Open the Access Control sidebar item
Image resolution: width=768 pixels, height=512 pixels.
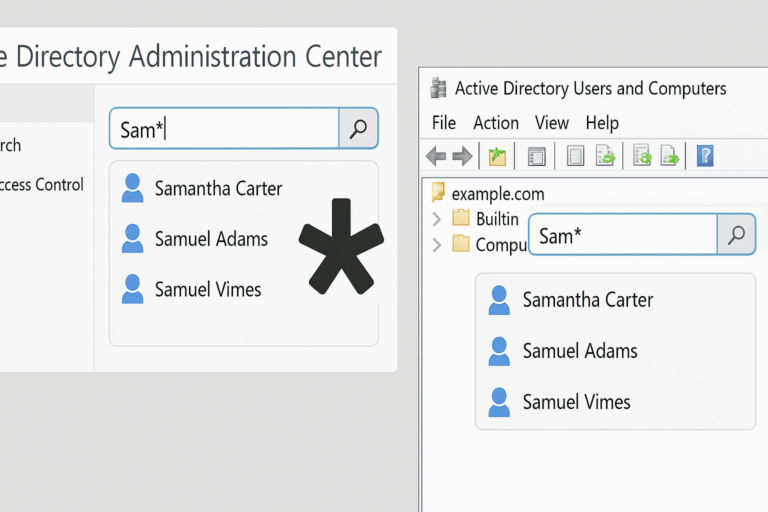[x=42, y=185]
